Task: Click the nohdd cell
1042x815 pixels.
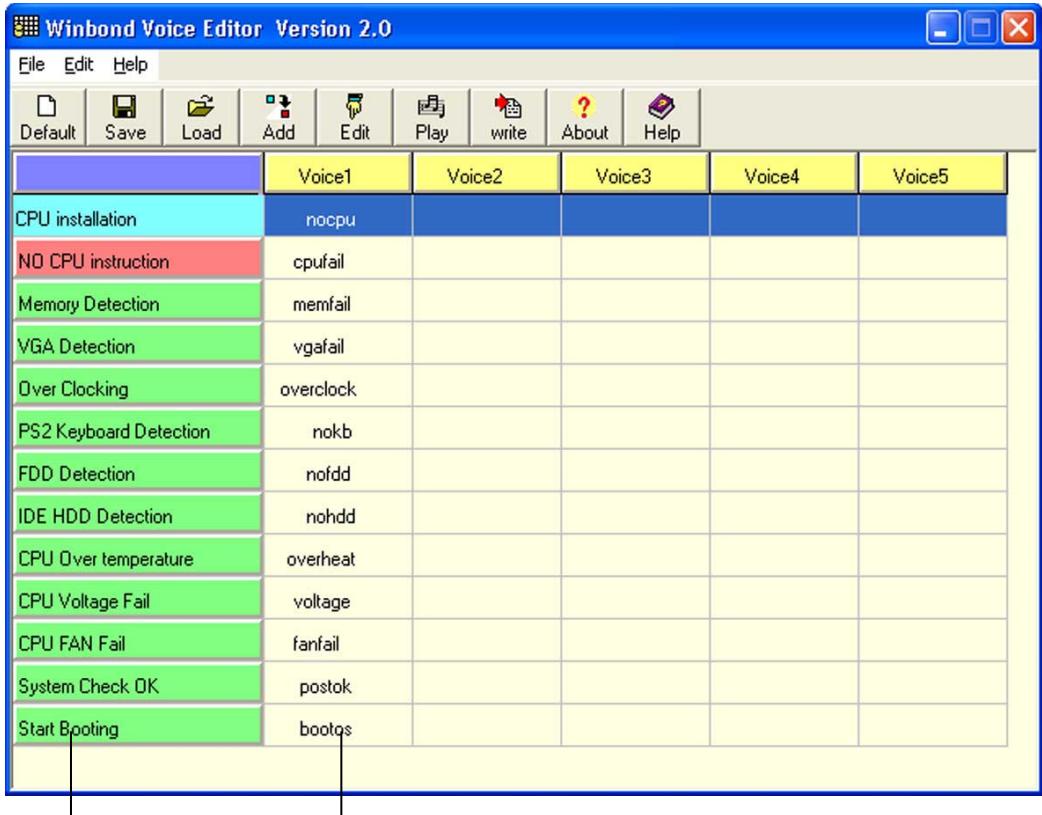Action: [338, 515]
